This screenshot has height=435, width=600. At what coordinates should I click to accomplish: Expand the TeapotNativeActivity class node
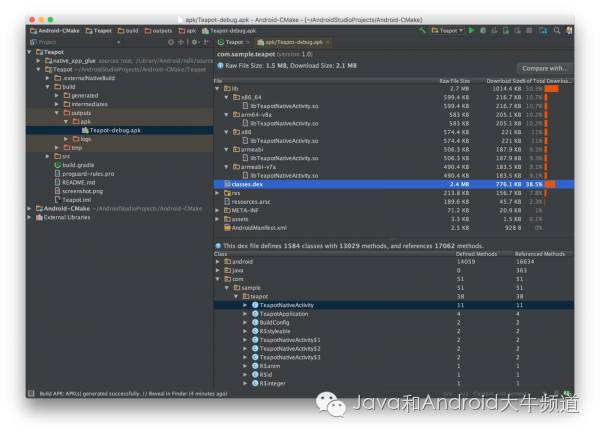point(245,305)
